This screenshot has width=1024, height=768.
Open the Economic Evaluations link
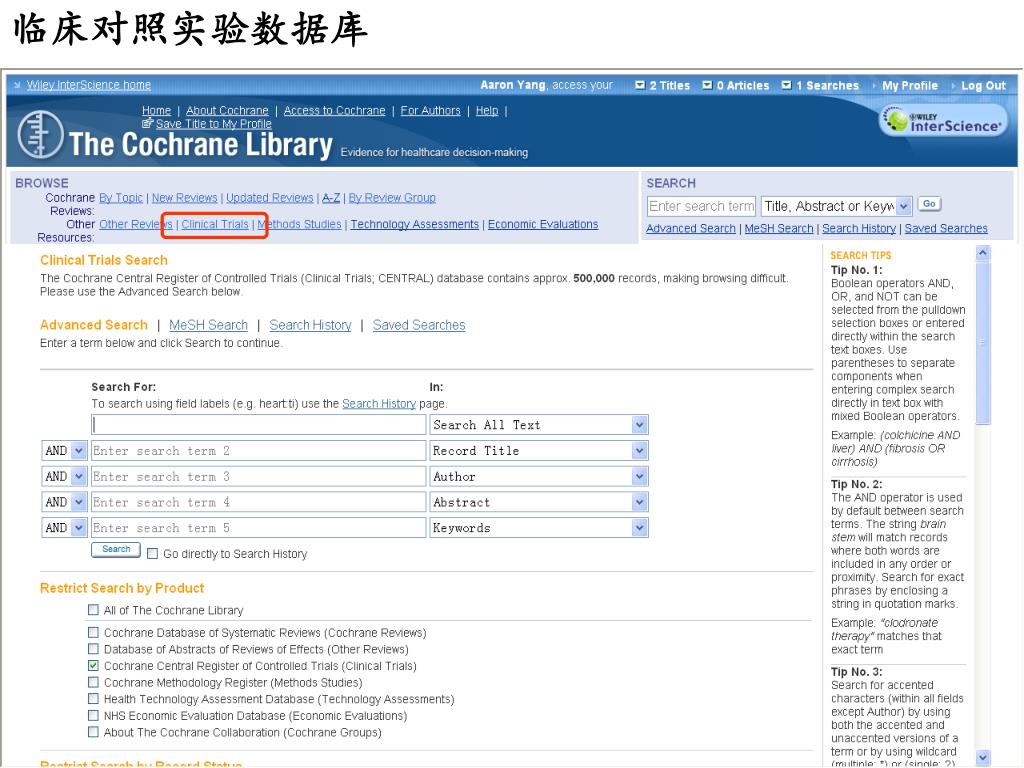tap(543, 224)
